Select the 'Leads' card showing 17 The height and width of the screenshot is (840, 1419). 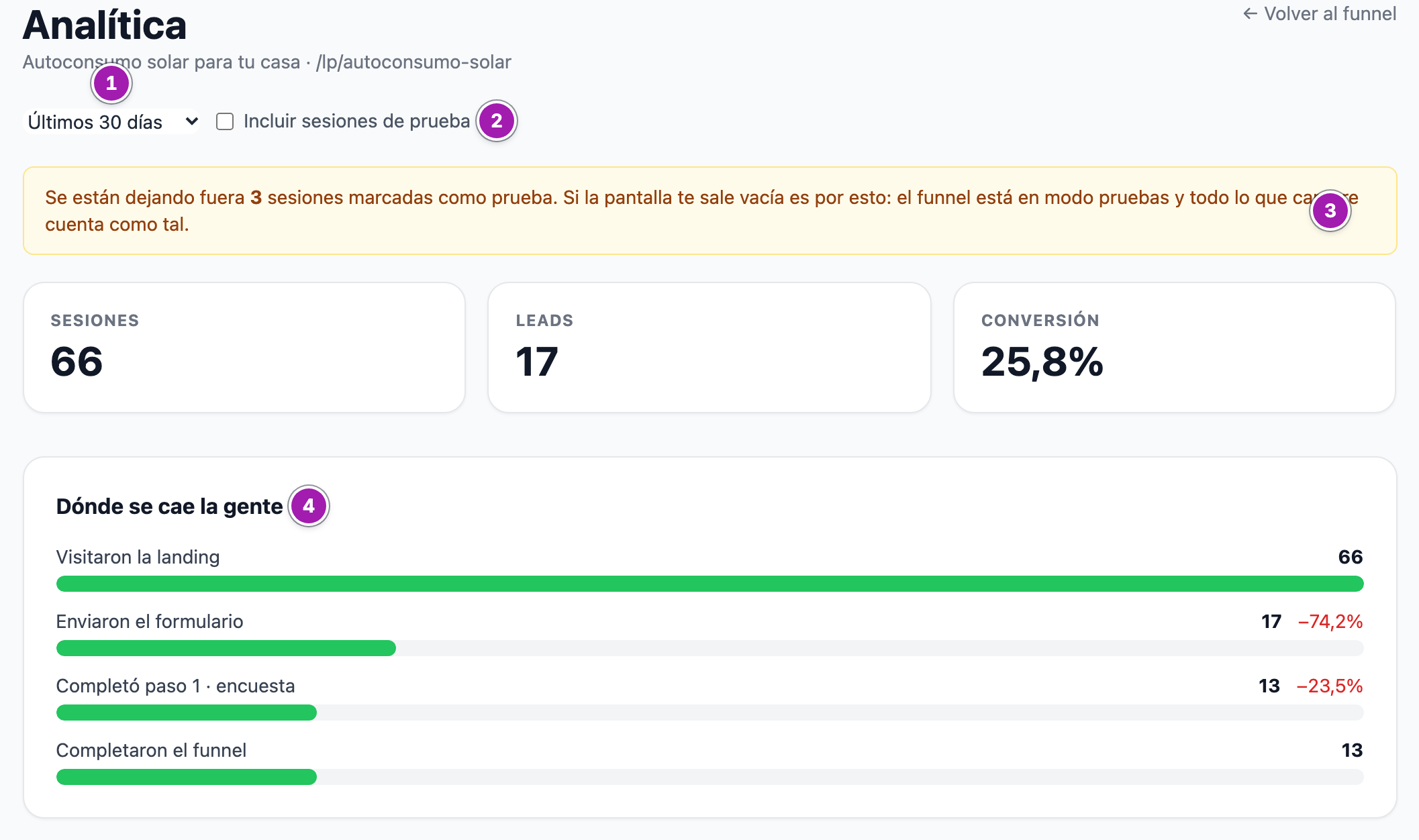coord(709,348)
